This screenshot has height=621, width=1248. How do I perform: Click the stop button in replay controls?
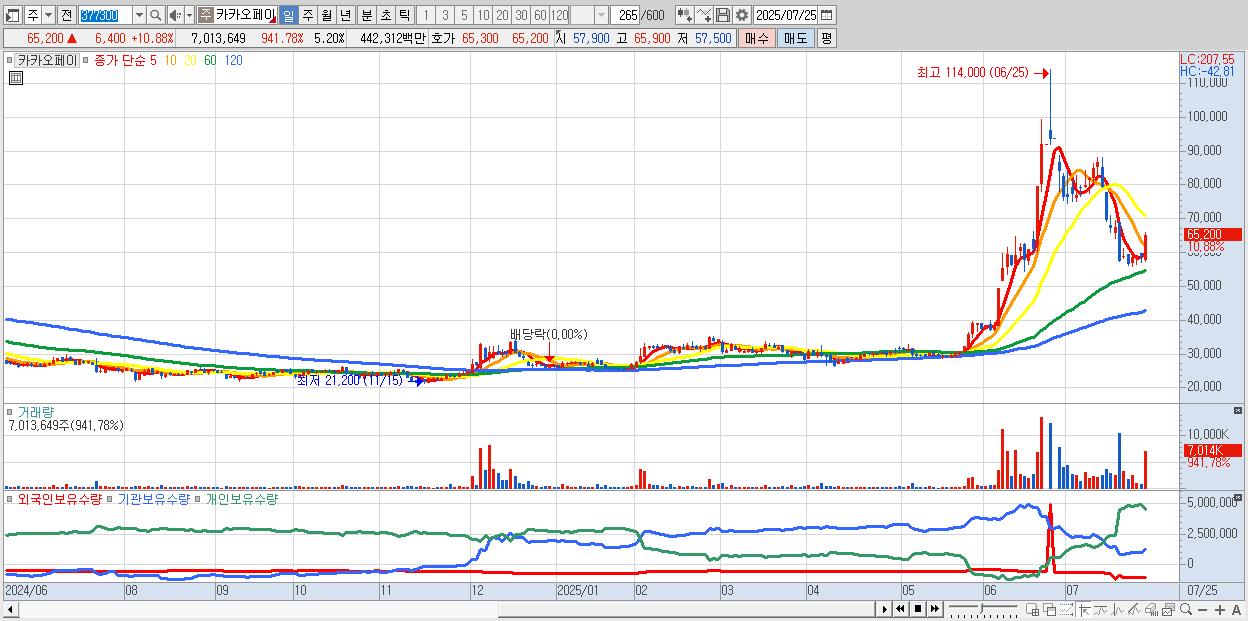pos(918,609)
